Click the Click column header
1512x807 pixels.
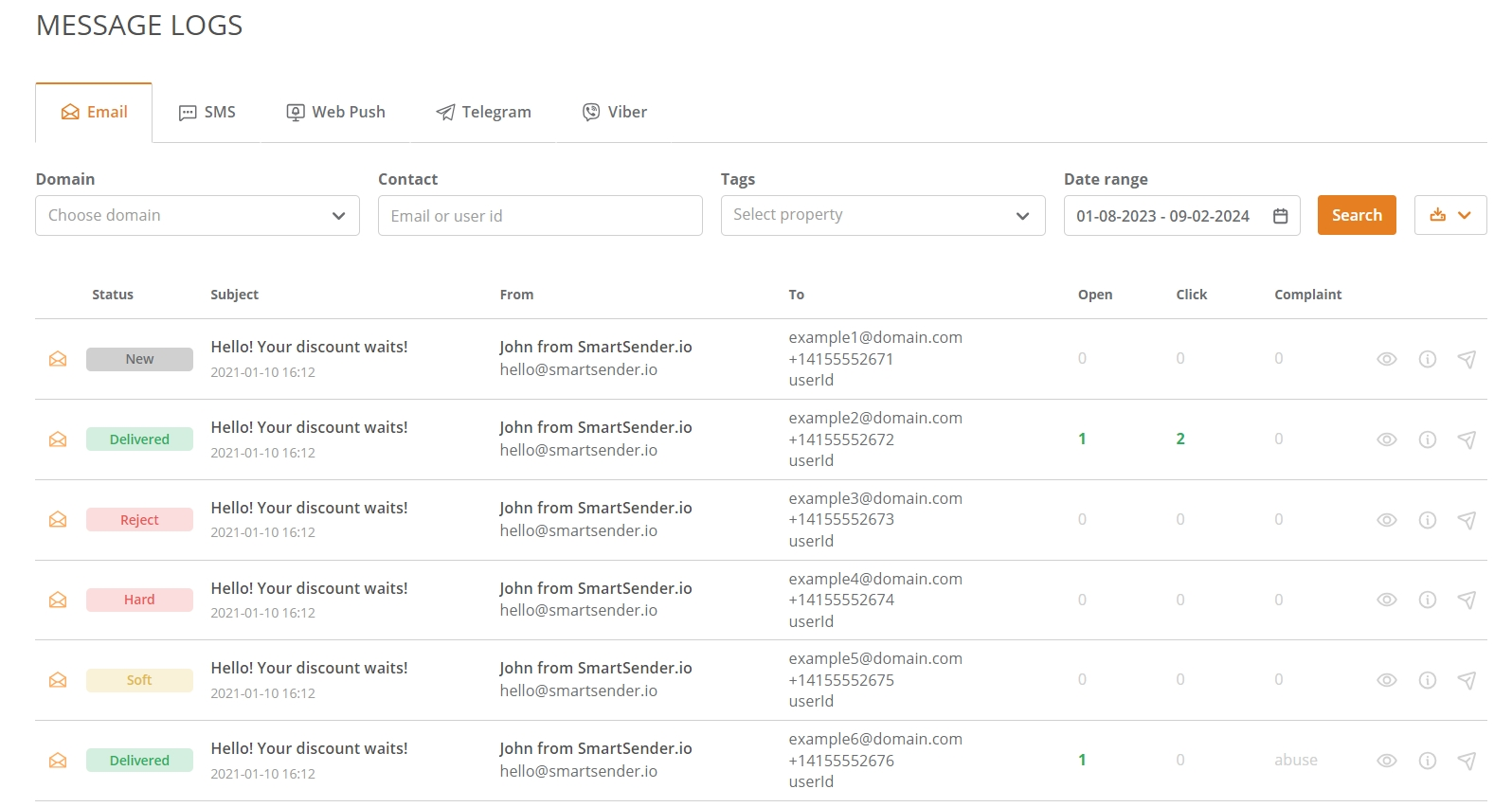(x=1192, y=295)
